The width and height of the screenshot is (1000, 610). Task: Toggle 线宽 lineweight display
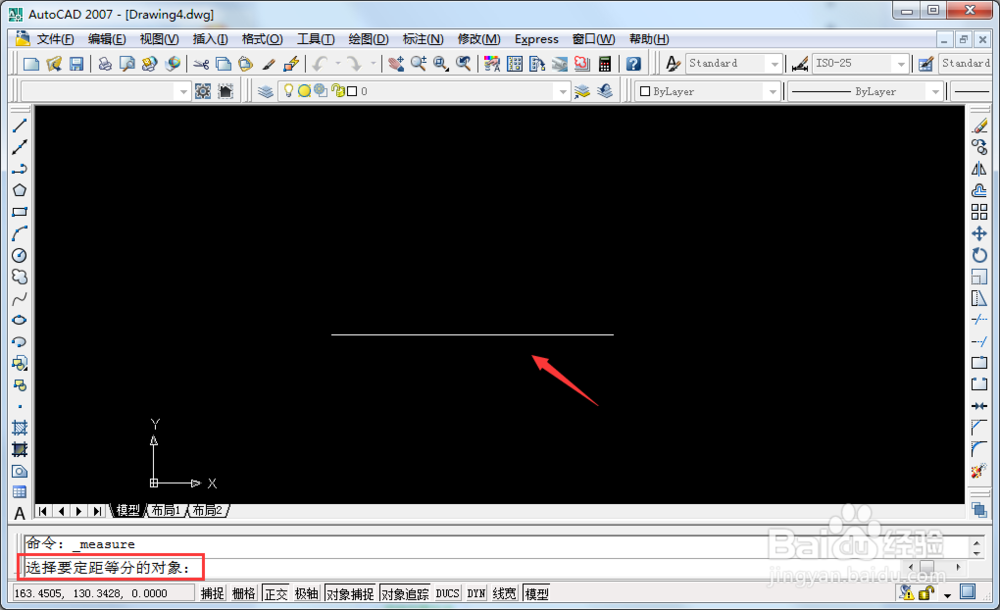tap(504, 593)
